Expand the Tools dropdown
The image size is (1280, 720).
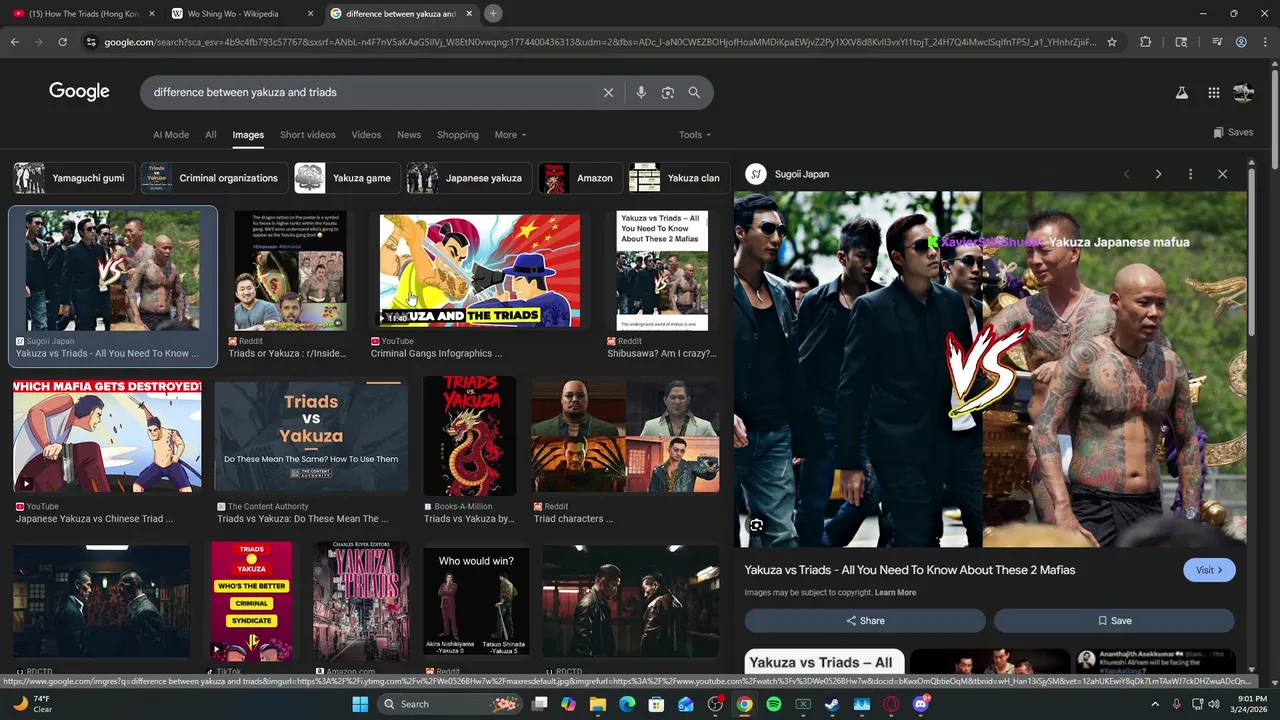(695, 135)
